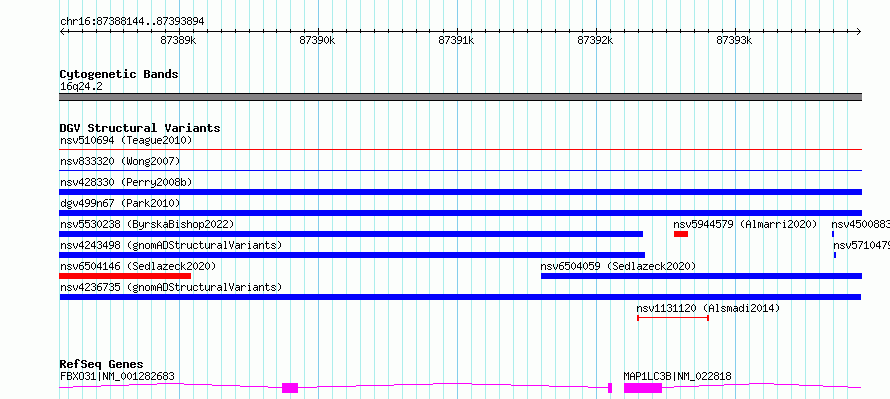Select the gray 16q24.2 cytogenetic band bar
Image resolution: width=890 pixels, height=399 pixels.
pos(460,97)
